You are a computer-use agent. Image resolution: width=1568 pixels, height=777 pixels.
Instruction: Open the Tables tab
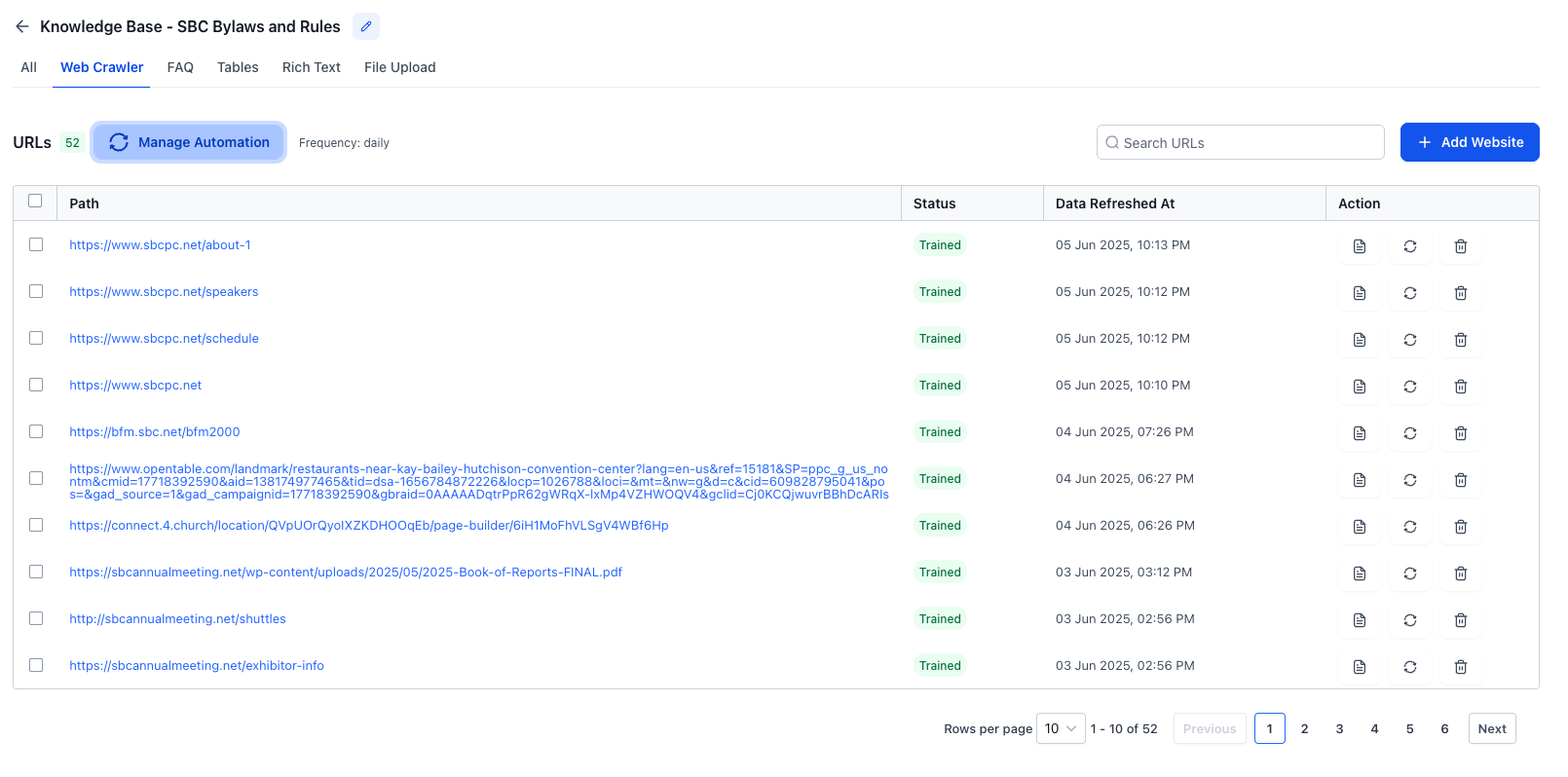[x=238, y=67]
